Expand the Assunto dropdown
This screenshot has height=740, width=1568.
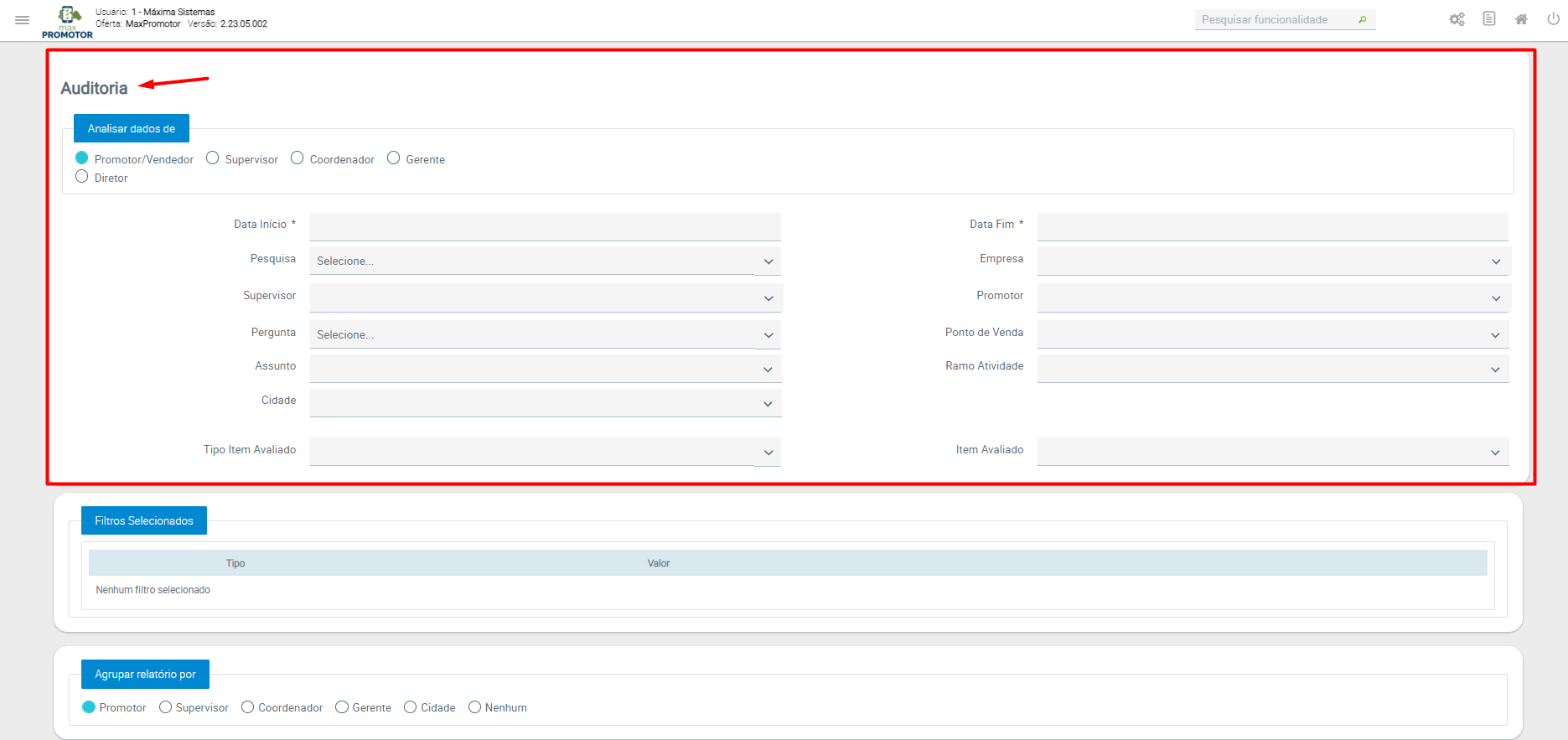click(x=546, y=369)
